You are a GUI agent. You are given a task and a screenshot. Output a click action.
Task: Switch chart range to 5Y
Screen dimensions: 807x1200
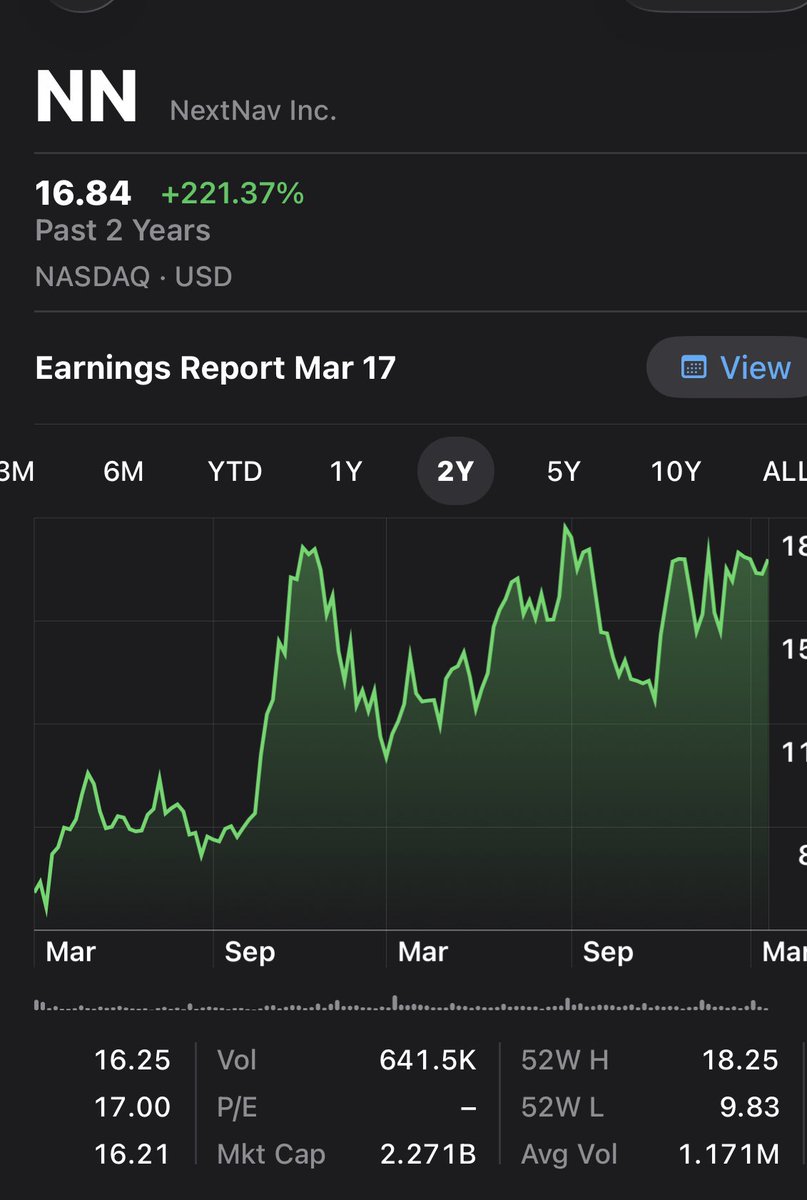pos(563,471)
